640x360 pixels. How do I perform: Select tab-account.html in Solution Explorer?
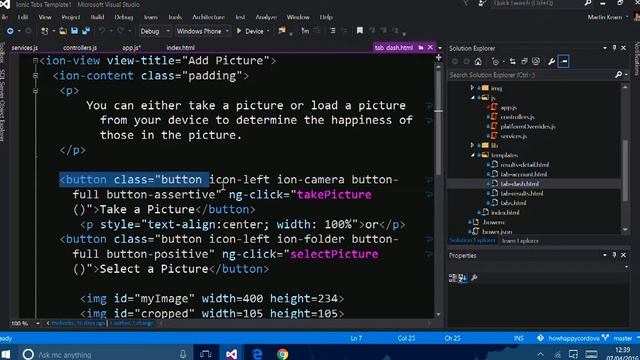[524, 174]
